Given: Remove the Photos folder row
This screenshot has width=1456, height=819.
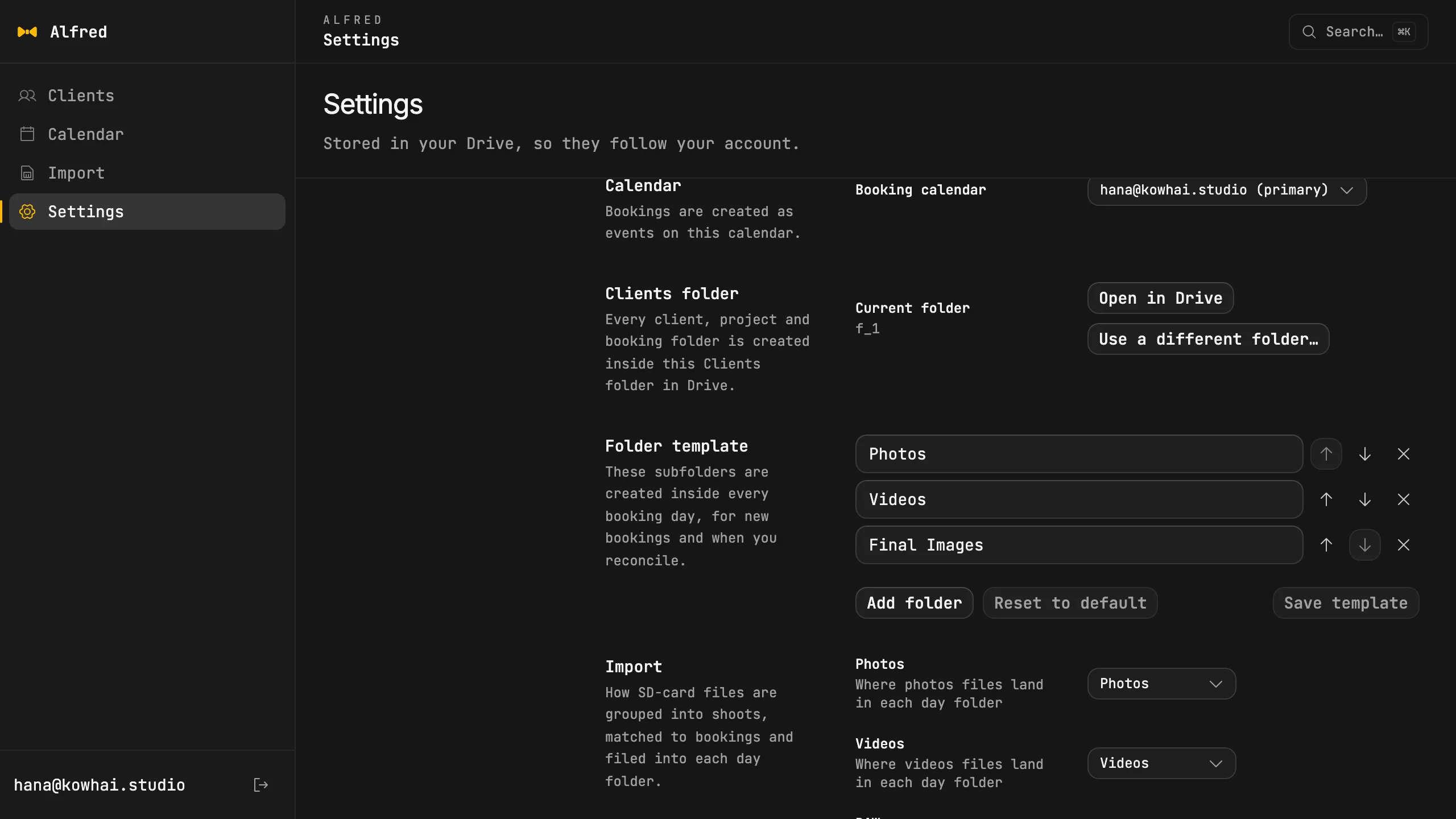Looking at the screenshot, I should [1404, 454].
